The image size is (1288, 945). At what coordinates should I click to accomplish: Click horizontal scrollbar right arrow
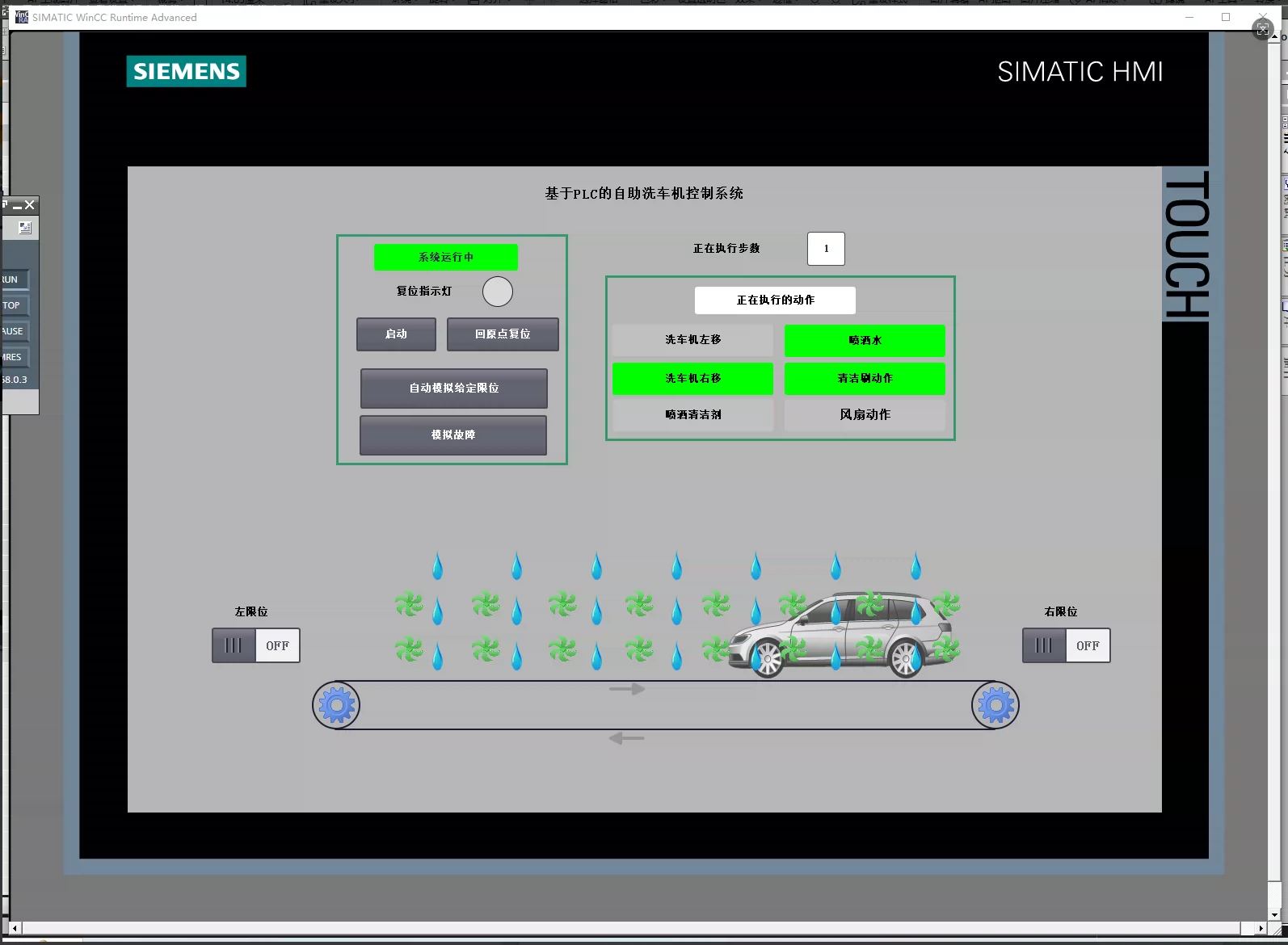(x=1261, y=928)
